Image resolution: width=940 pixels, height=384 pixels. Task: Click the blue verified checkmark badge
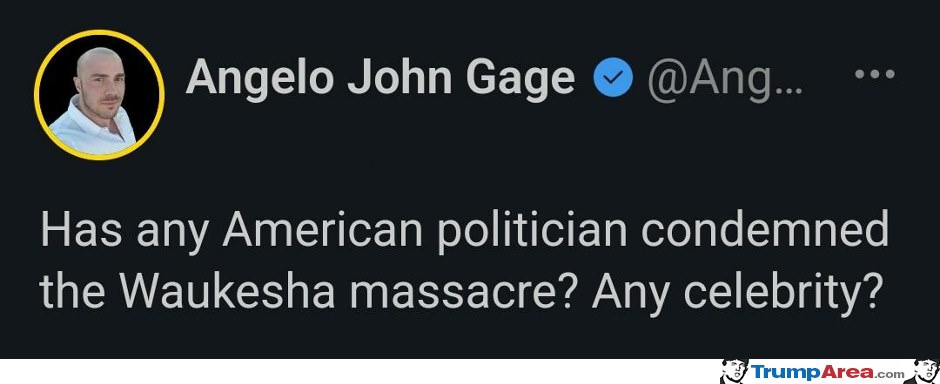(613, 80)
